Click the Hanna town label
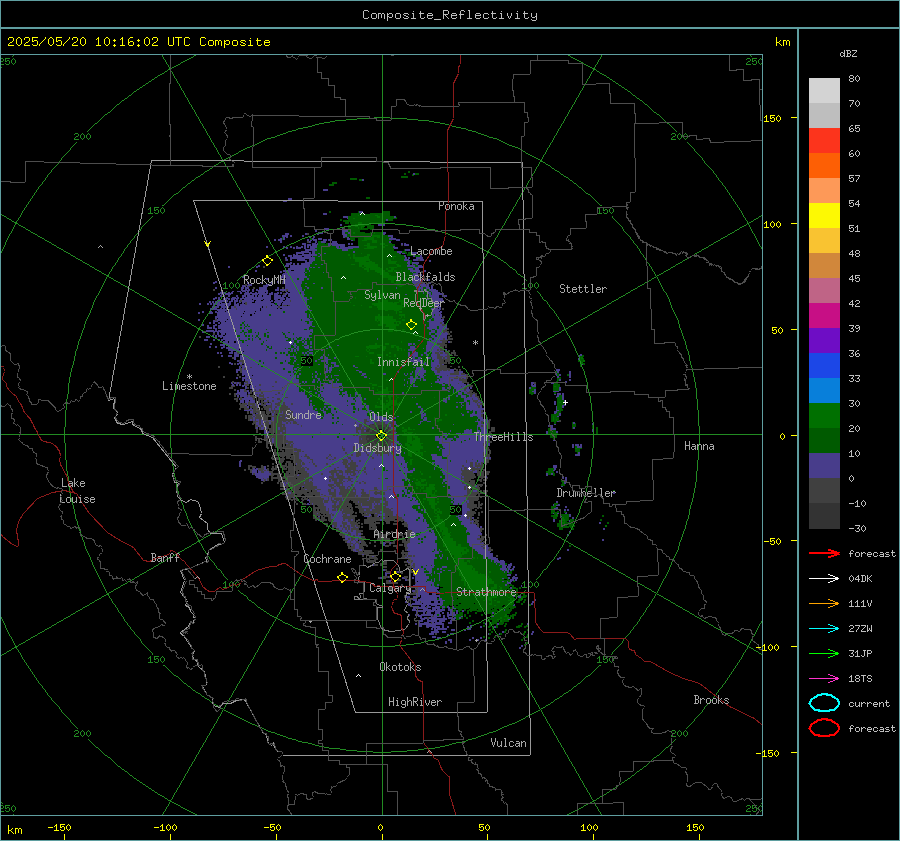The image size is (900, 841). pos(699,446)
